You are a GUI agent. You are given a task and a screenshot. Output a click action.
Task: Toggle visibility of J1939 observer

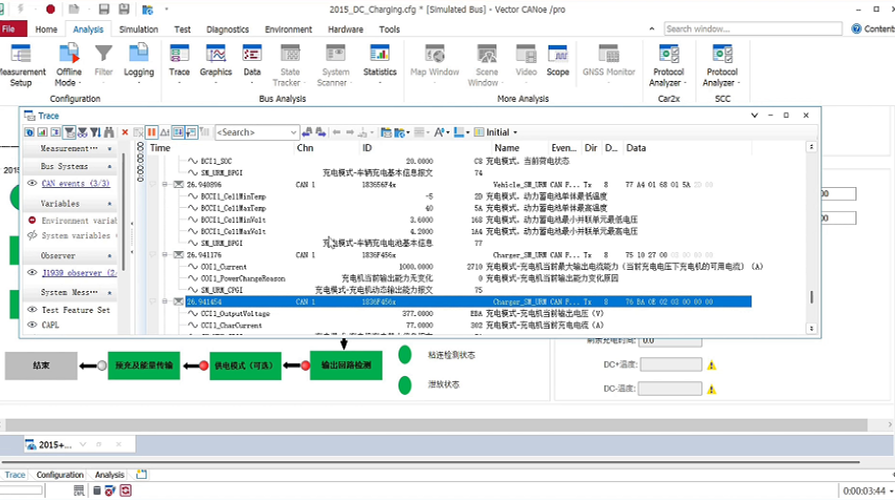click(32, 273)
